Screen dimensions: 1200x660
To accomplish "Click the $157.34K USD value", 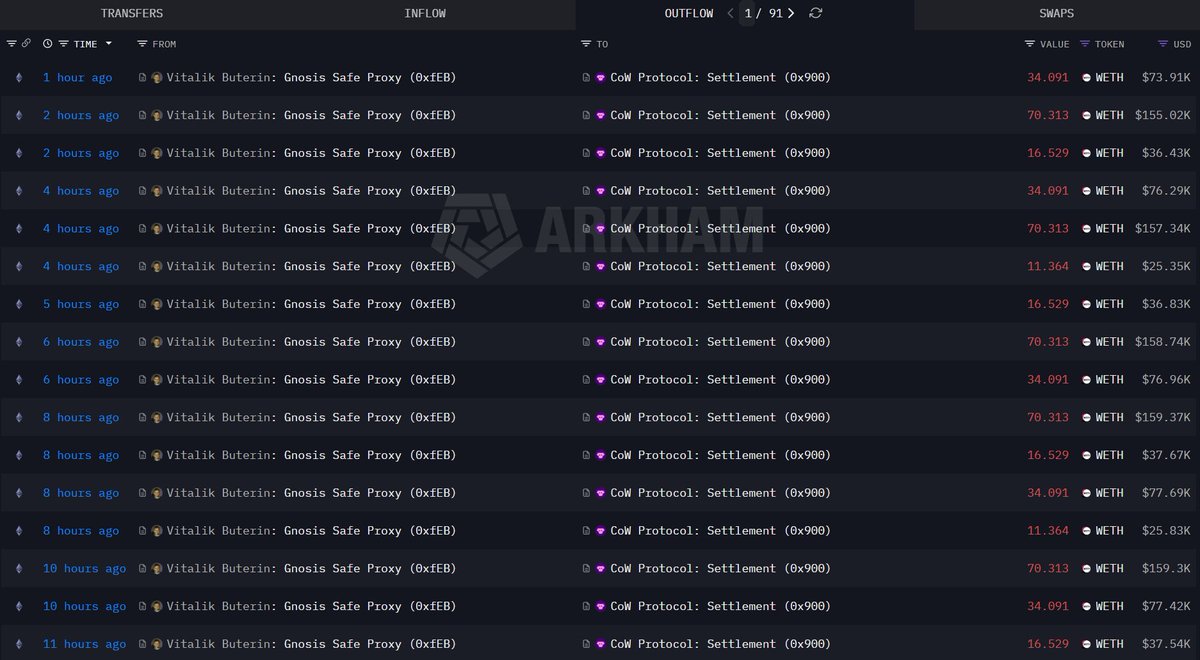I will 1163,229.
